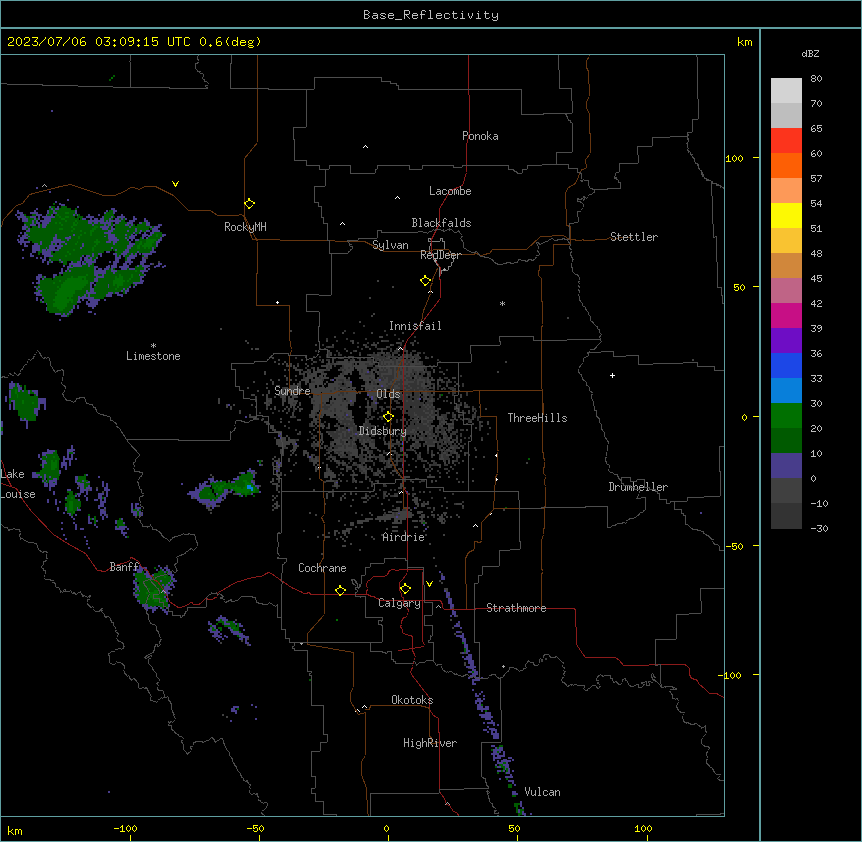
Task: Click the orange 60-57 dBZ legend band
Action: pyautogui.click(x=786, y=165)
